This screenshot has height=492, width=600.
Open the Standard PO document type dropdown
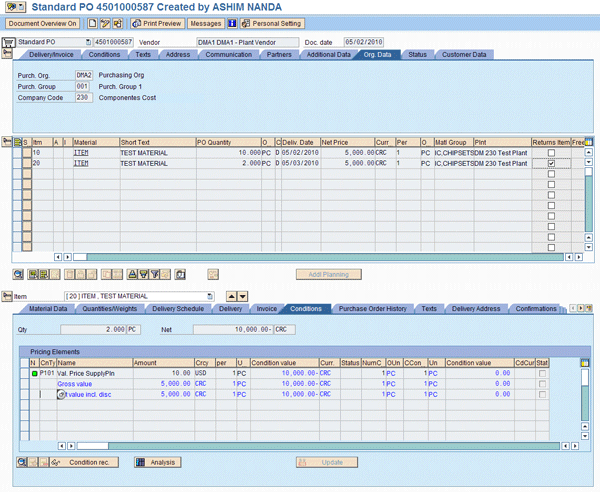87,43
